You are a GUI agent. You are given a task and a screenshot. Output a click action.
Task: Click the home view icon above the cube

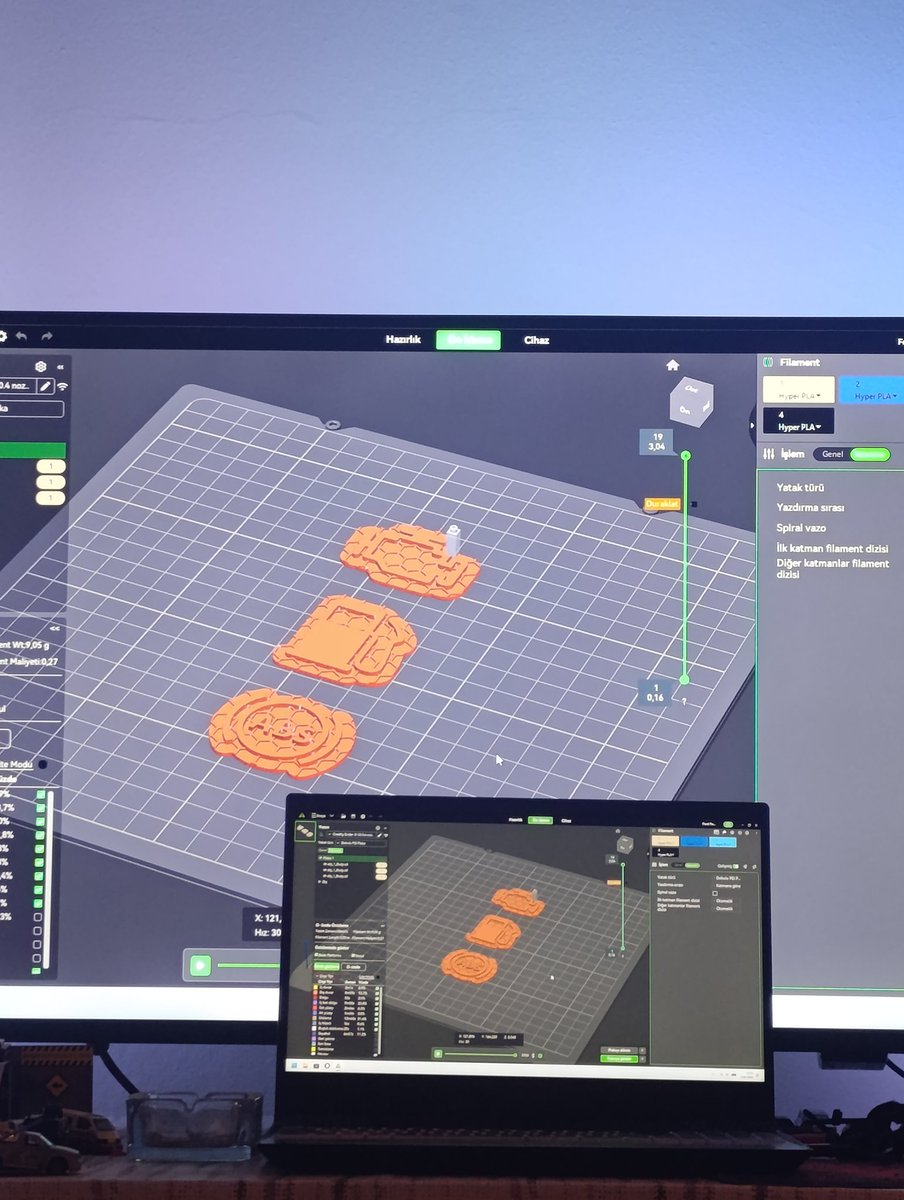[673, 365]
